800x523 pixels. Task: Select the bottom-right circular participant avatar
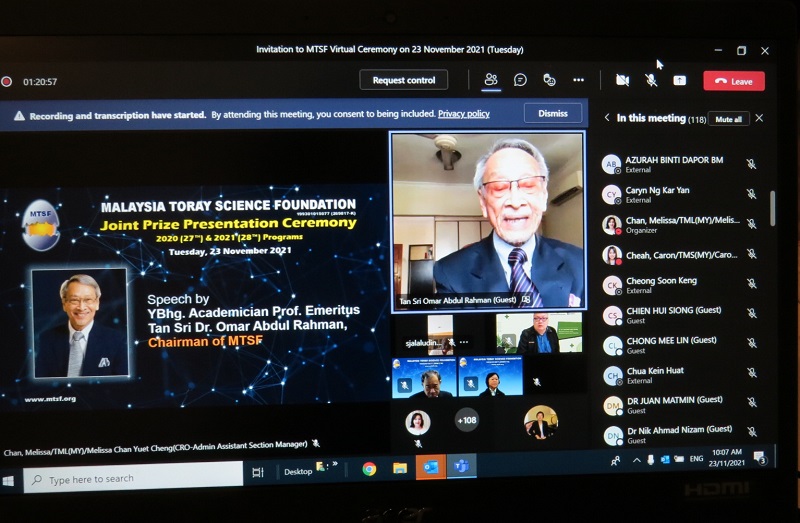pyautogui.click(x=540, y=422)
